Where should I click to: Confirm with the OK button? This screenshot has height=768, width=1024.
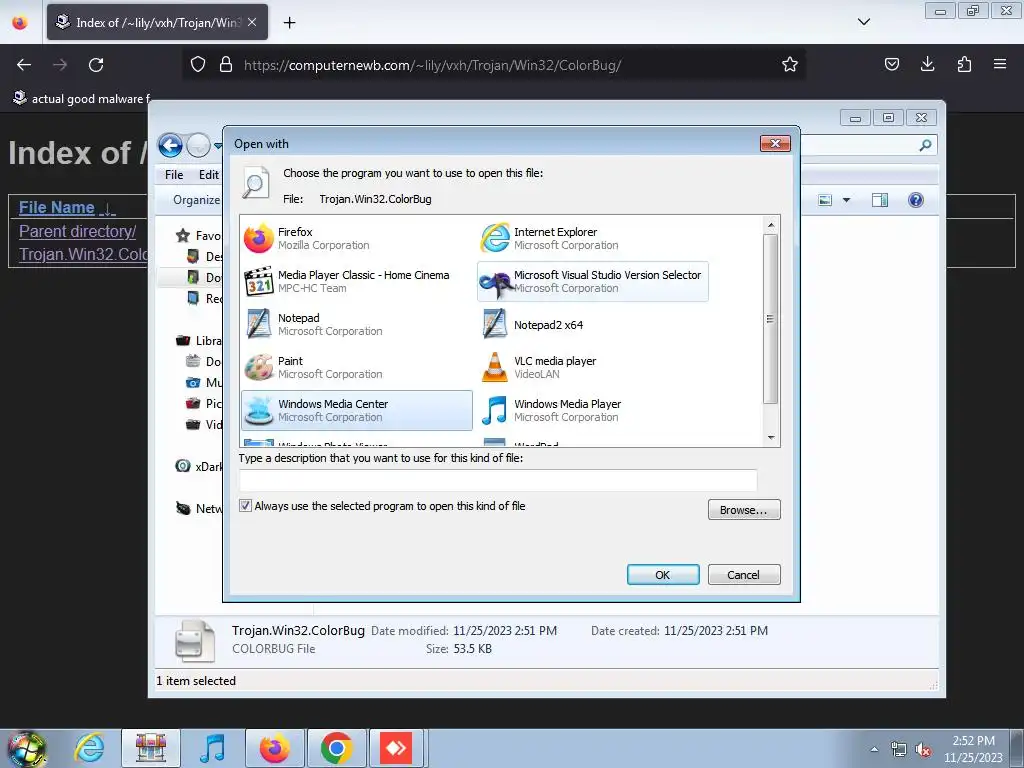(663, 575)
